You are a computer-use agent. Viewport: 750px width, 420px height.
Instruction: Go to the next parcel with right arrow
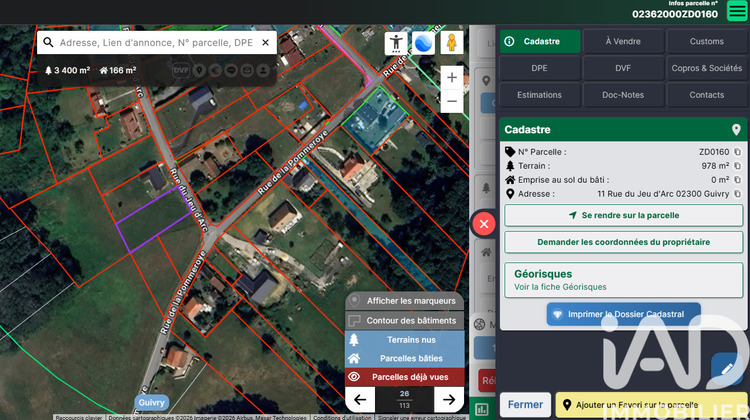pos(449,399)
